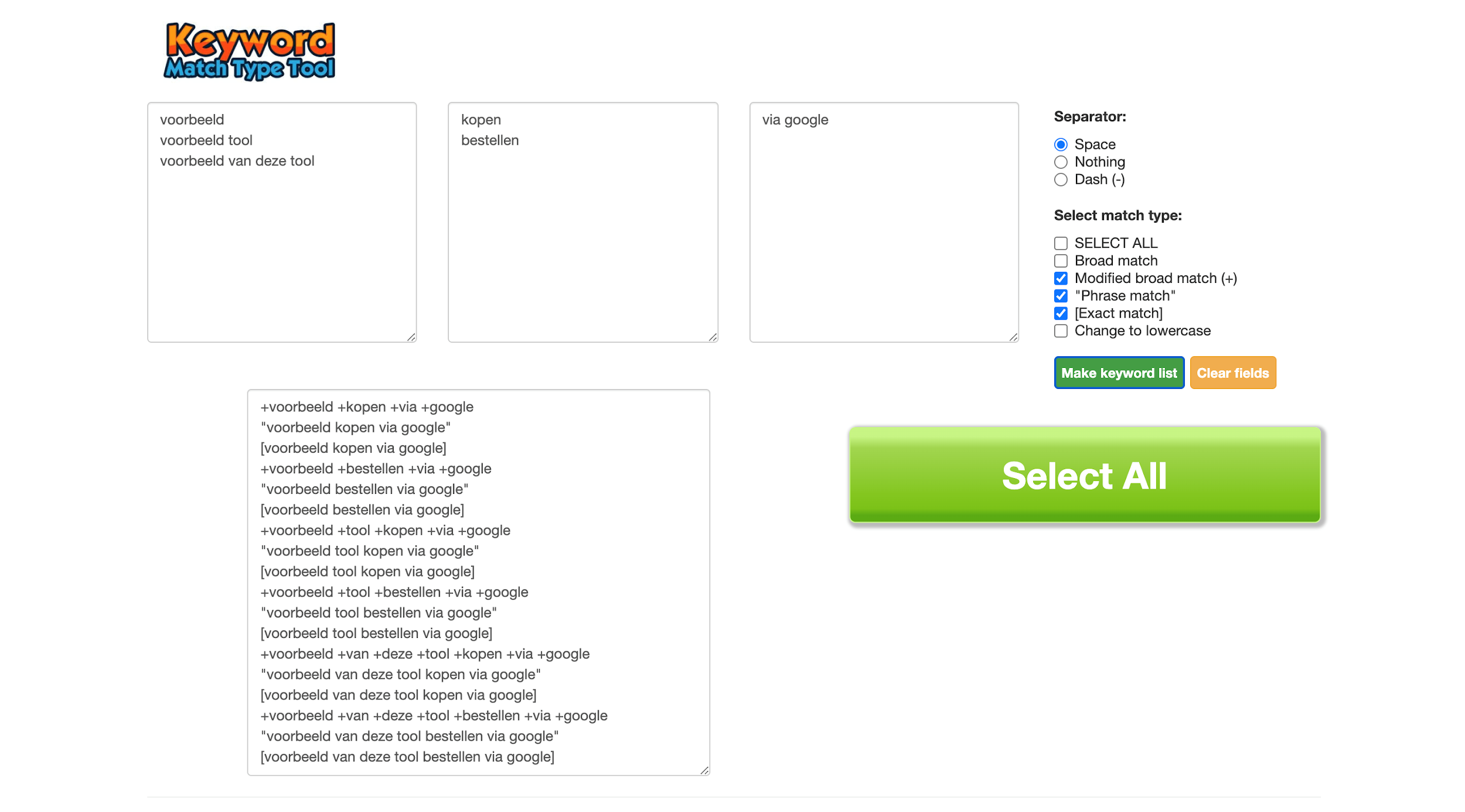Grab the resize handle of the first text area

click(411, 337)
